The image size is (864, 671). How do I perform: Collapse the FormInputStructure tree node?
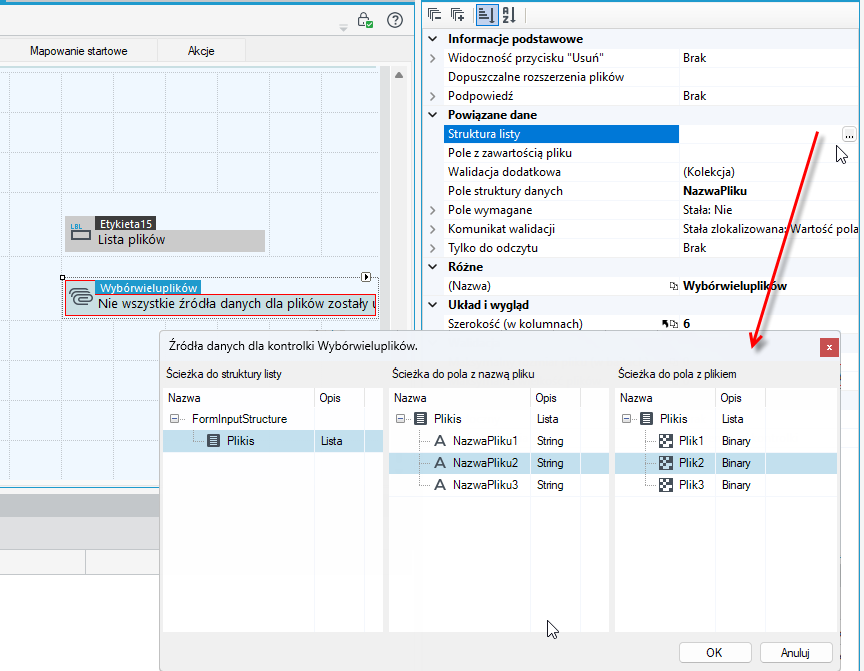pyautogui.click(x=175, y=419)
